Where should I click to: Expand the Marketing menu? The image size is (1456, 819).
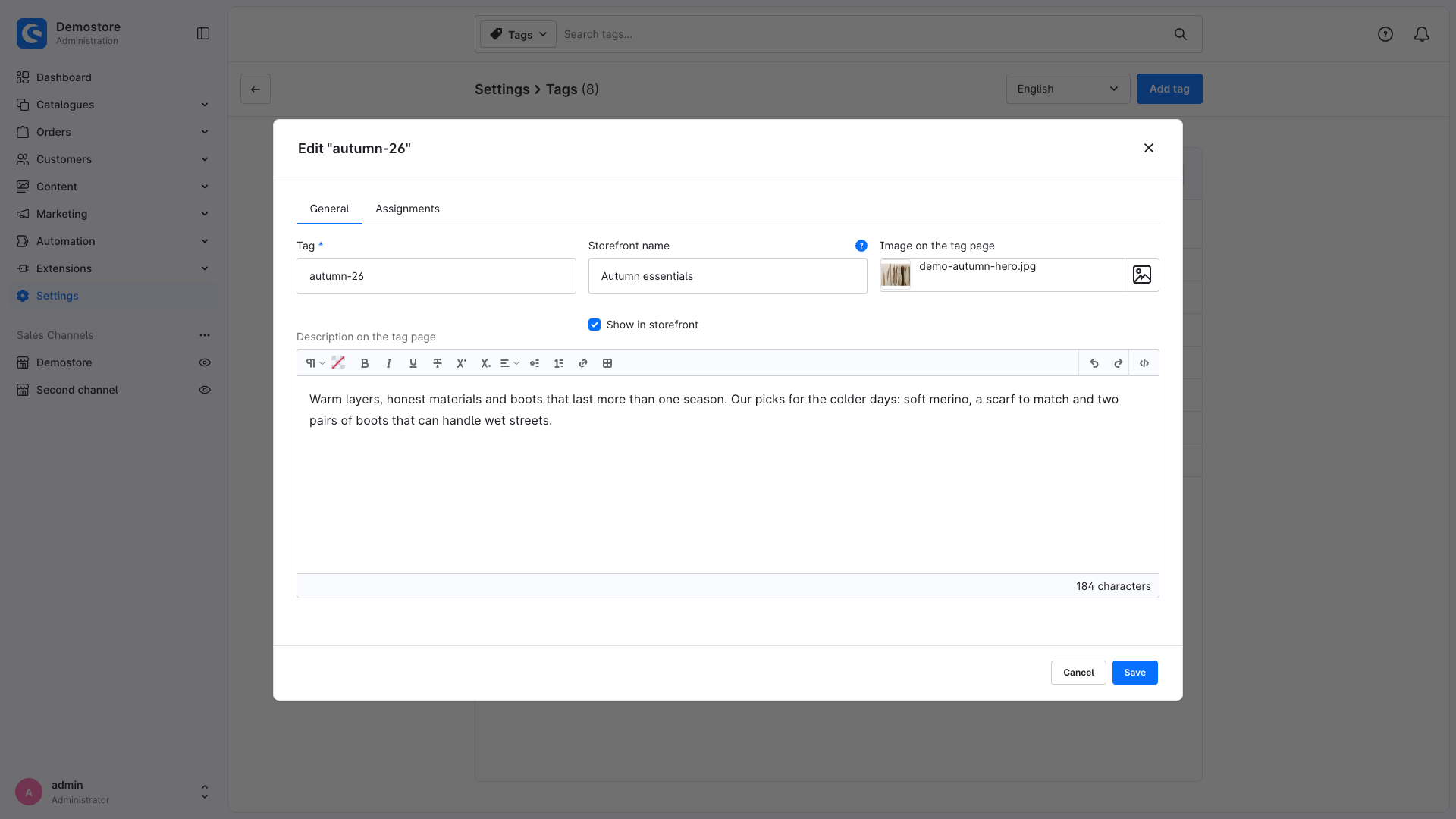[x=112, y=214]
